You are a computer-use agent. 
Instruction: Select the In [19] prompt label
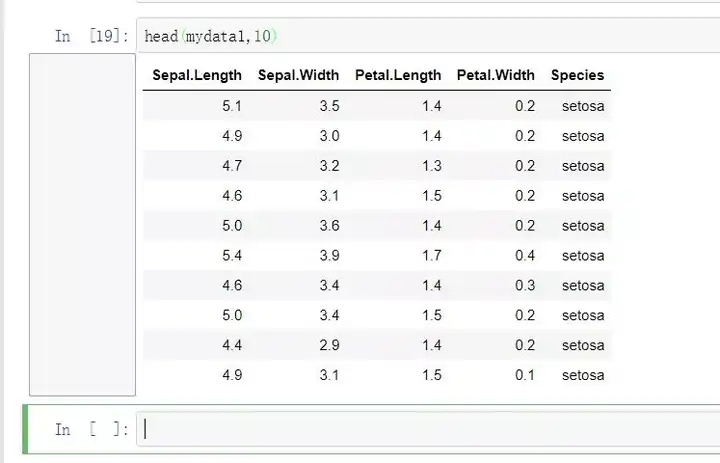pyautogui.click(x=91, y=36)
